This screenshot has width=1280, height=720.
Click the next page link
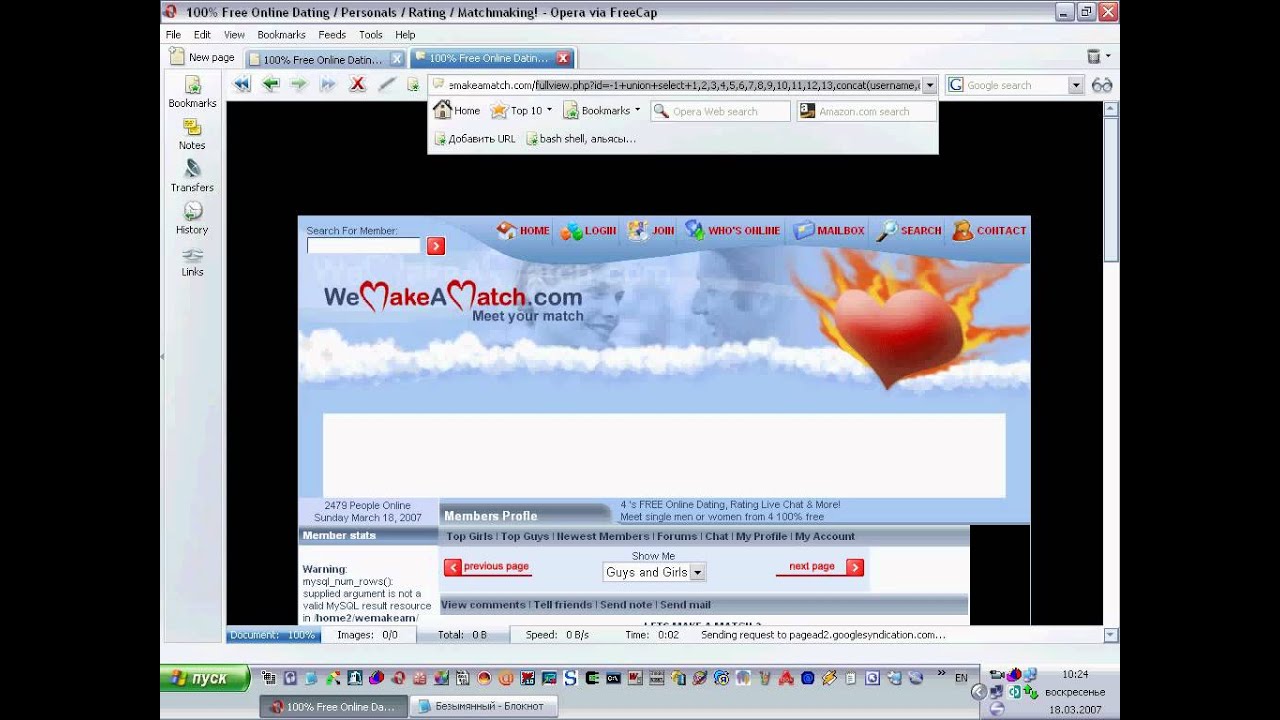coord(819,567)
